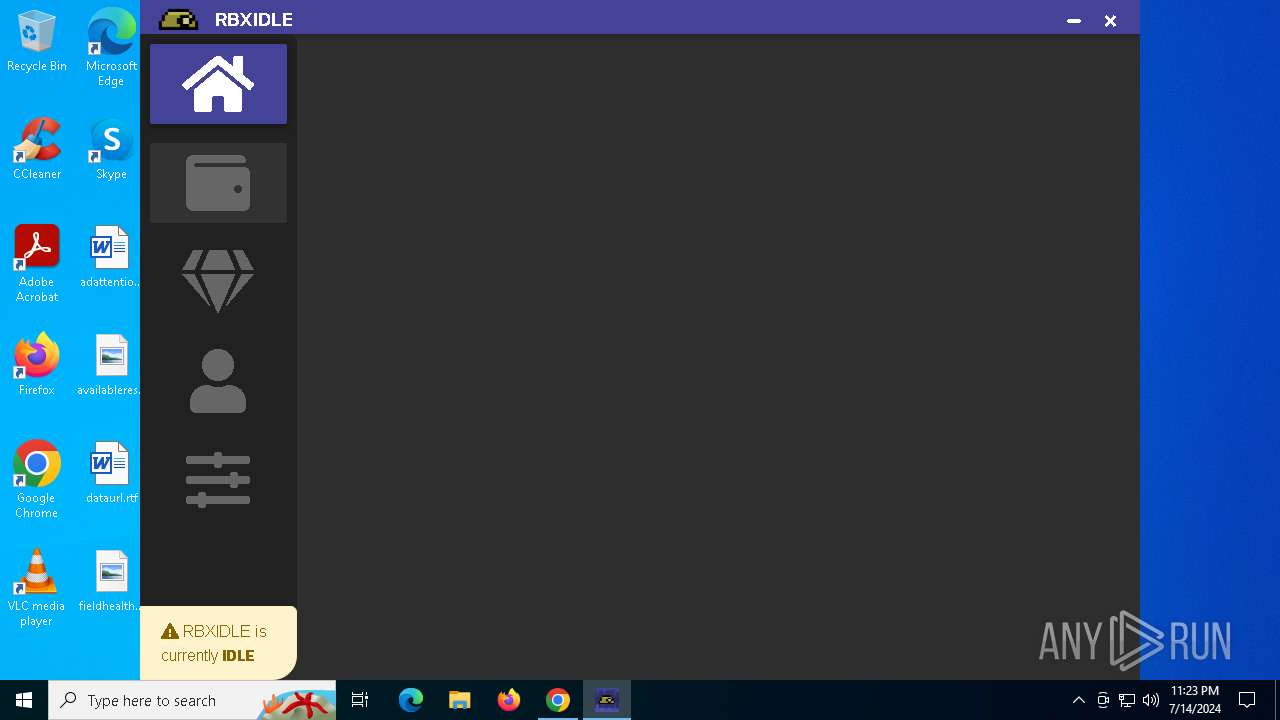The image size is (1280, 720).
Task: Open the sliders Settings section
Action: tap(218, 480)
